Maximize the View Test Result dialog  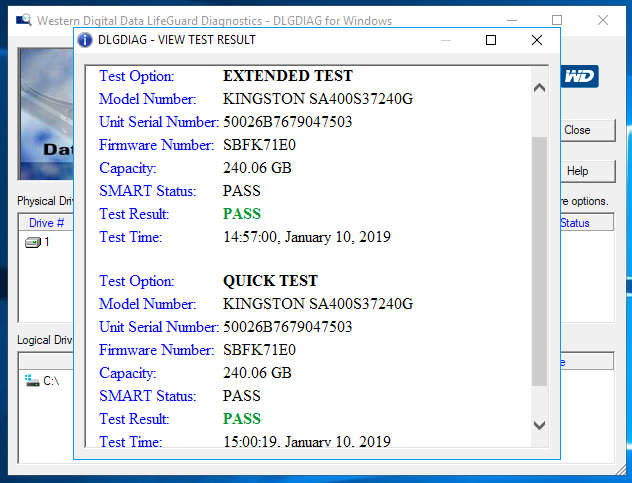click(491, 40)
